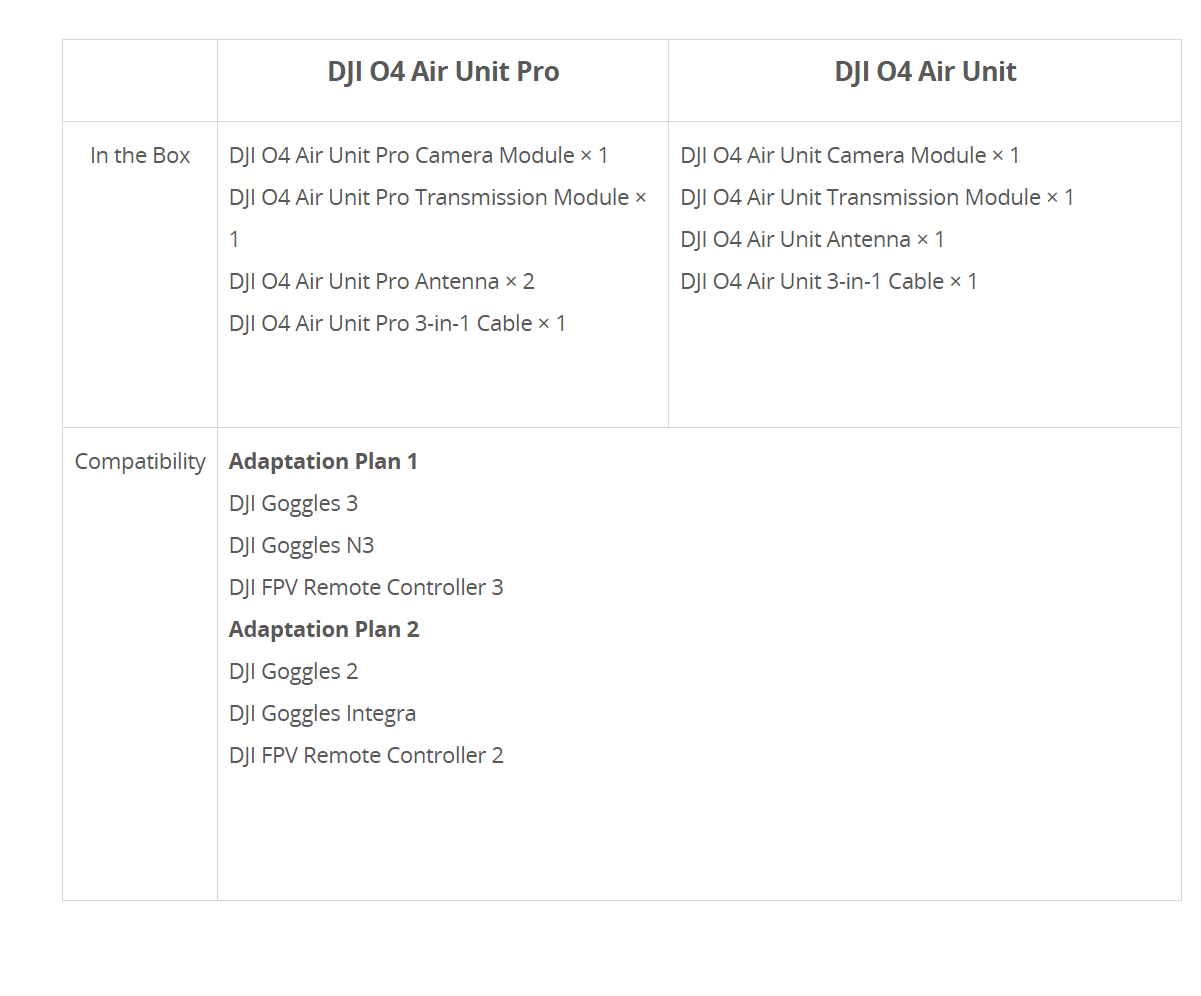This screenshot has width=1201, height=996.
Task: Click the DJI O4 Air Unit column header
Action: [925, 72]
